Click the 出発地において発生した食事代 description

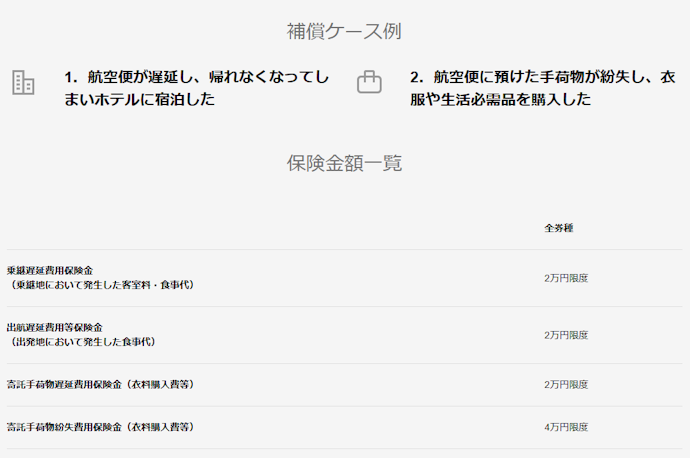pos(81,341)
